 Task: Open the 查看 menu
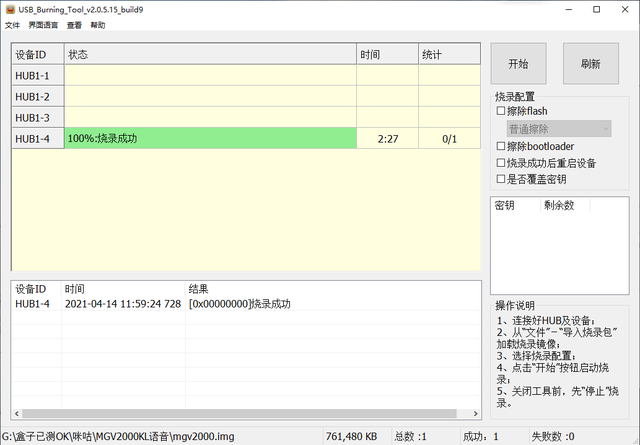point(74,25)
